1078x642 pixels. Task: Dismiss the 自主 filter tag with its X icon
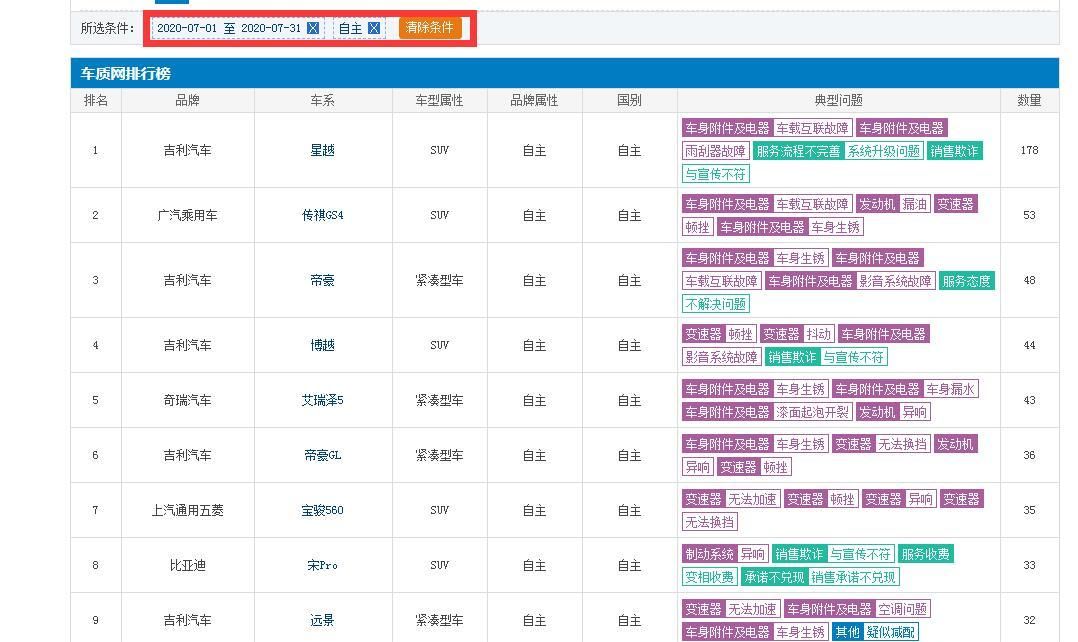coord(375,27)
